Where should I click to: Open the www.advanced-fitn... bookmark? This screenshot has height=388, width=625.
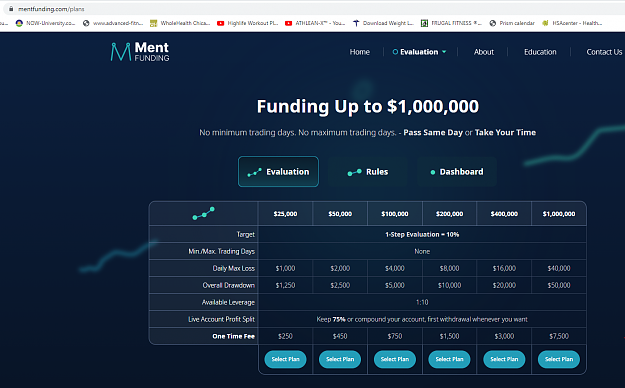click(x=113, y=23)
